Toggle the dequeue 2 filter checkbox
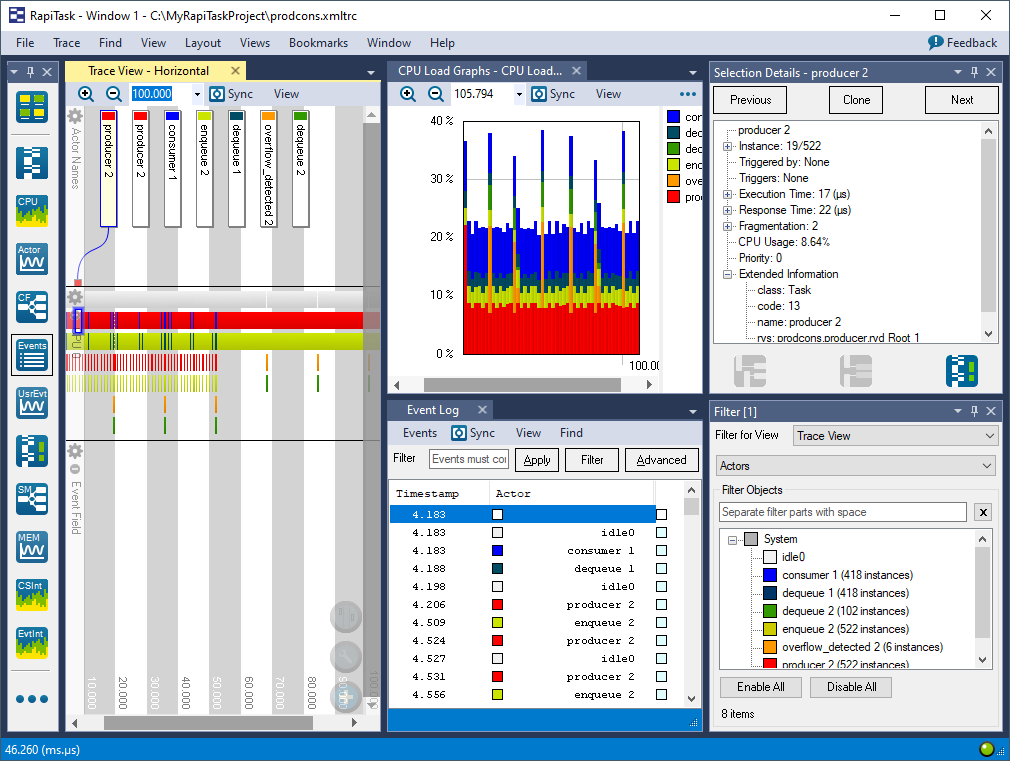The width and height of the screenshot is (1010, 761). click(770, 611)
